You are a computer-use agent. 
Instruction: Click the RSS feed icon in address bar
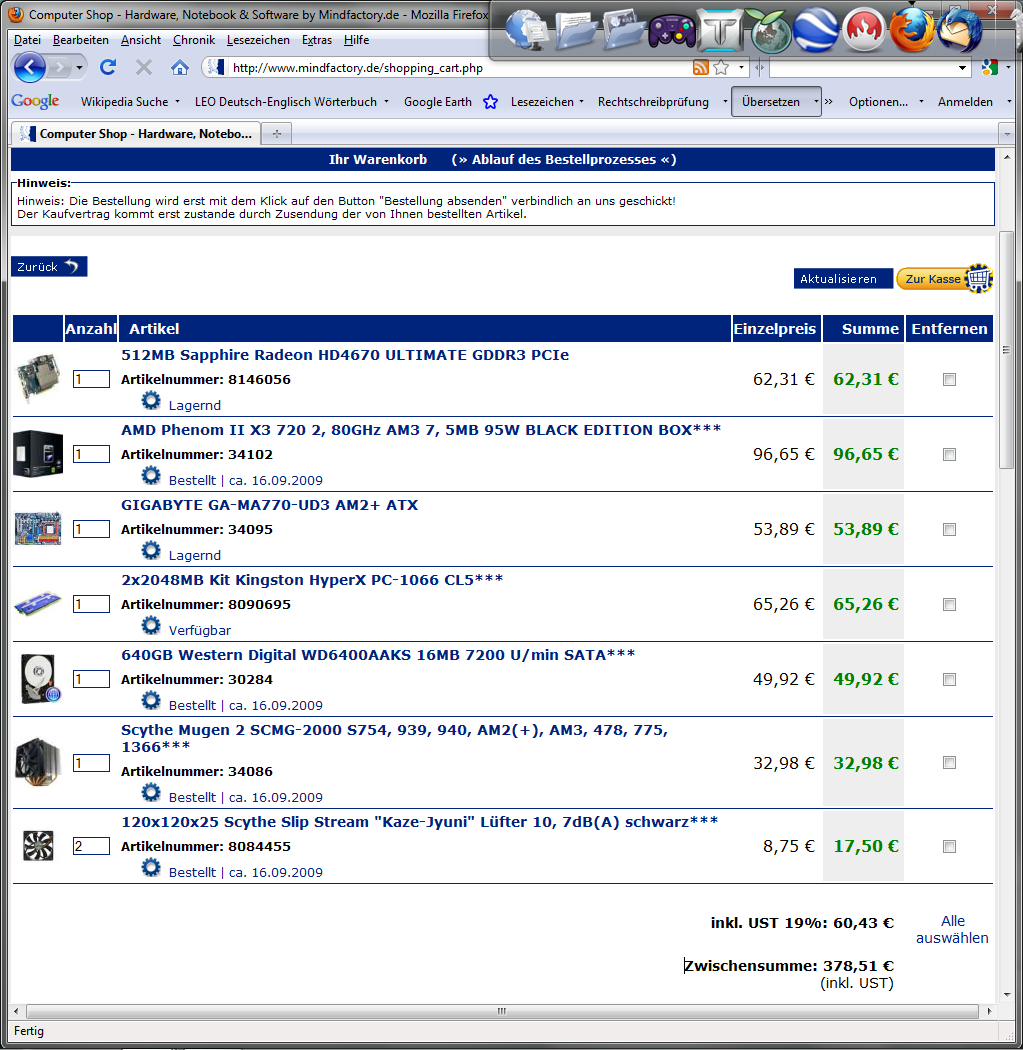700,68
